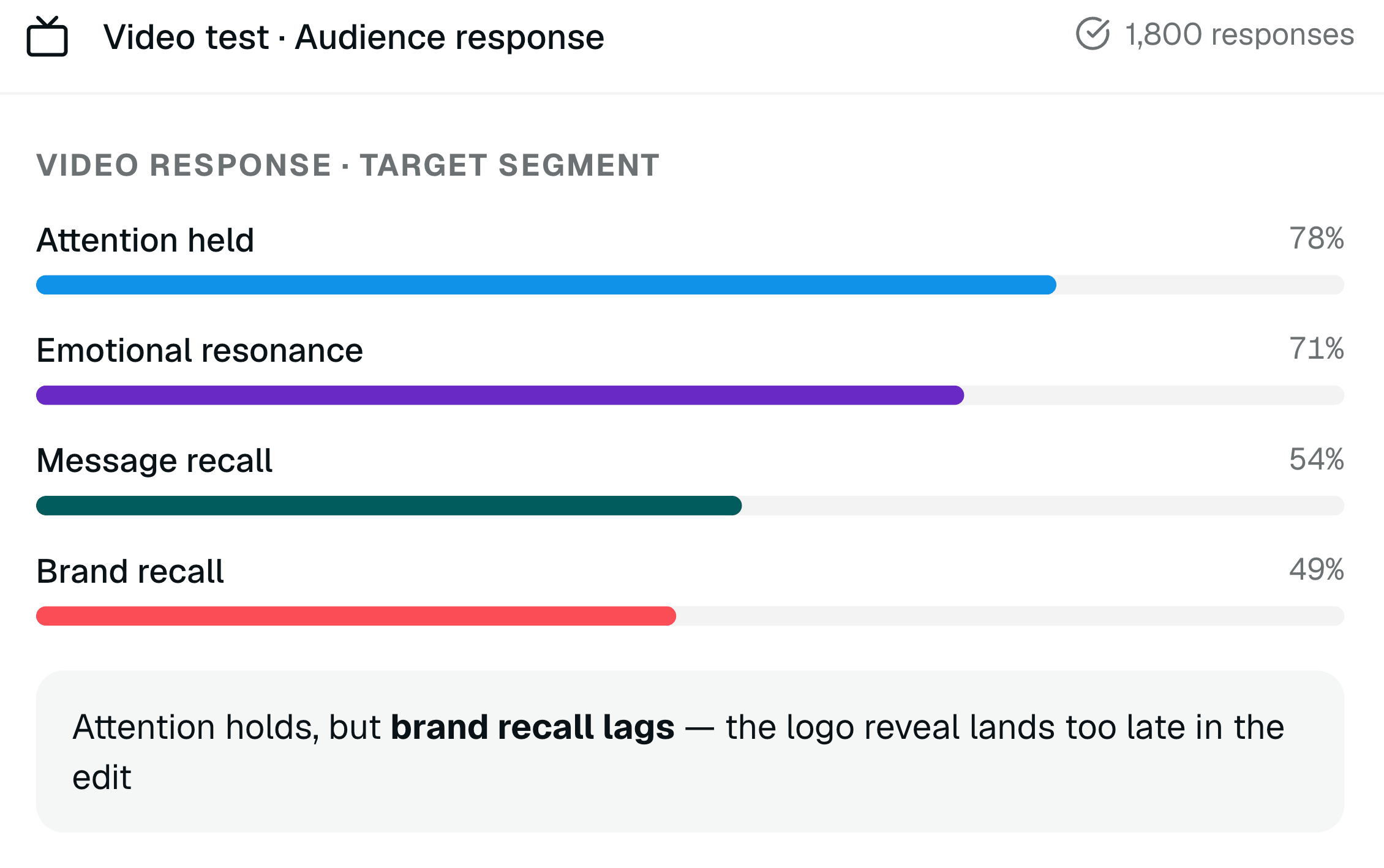Click the responses checkmark circle icon
Screen dimensions: 1384x868
(1093, 34)
